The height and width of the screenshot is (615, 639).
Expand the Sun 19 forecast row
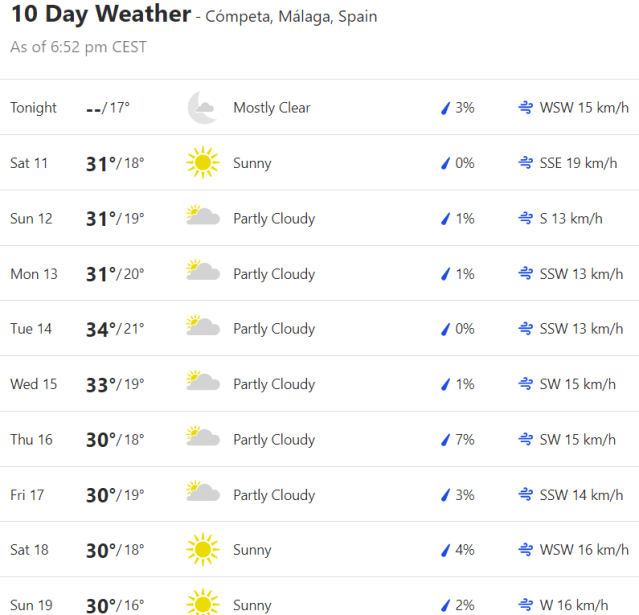coord(320,603)
